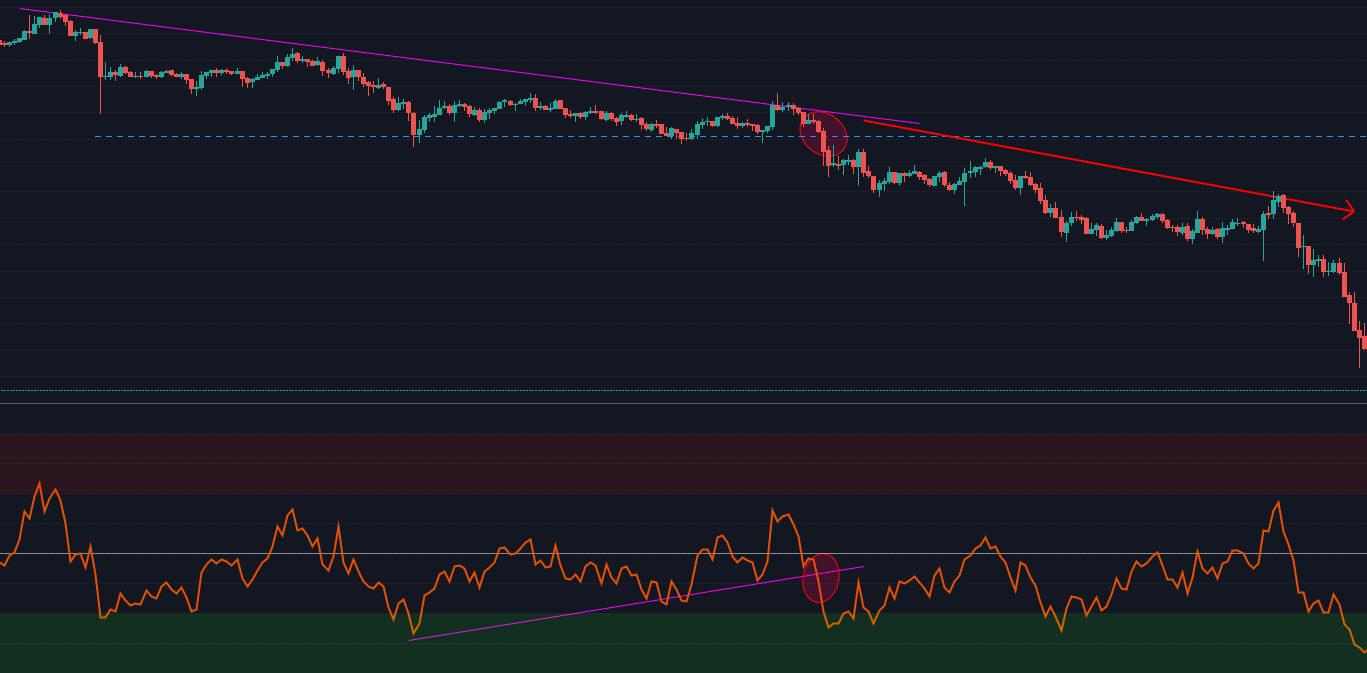This screenshot has height=673, width=1367.
Task: Select the last candle at the far right
Action: click(1363, 343)
